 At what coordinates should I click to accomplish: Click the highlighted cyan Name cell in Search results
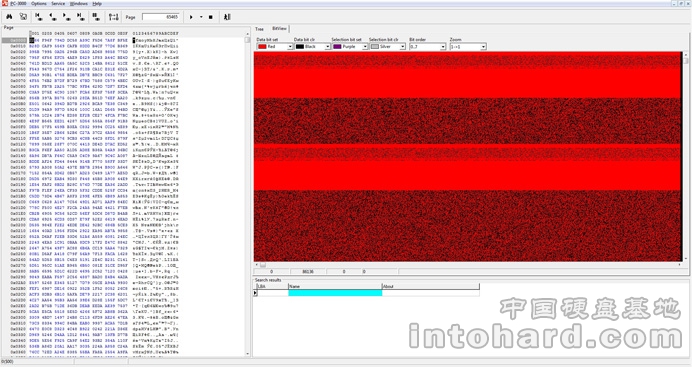point(335,292)
